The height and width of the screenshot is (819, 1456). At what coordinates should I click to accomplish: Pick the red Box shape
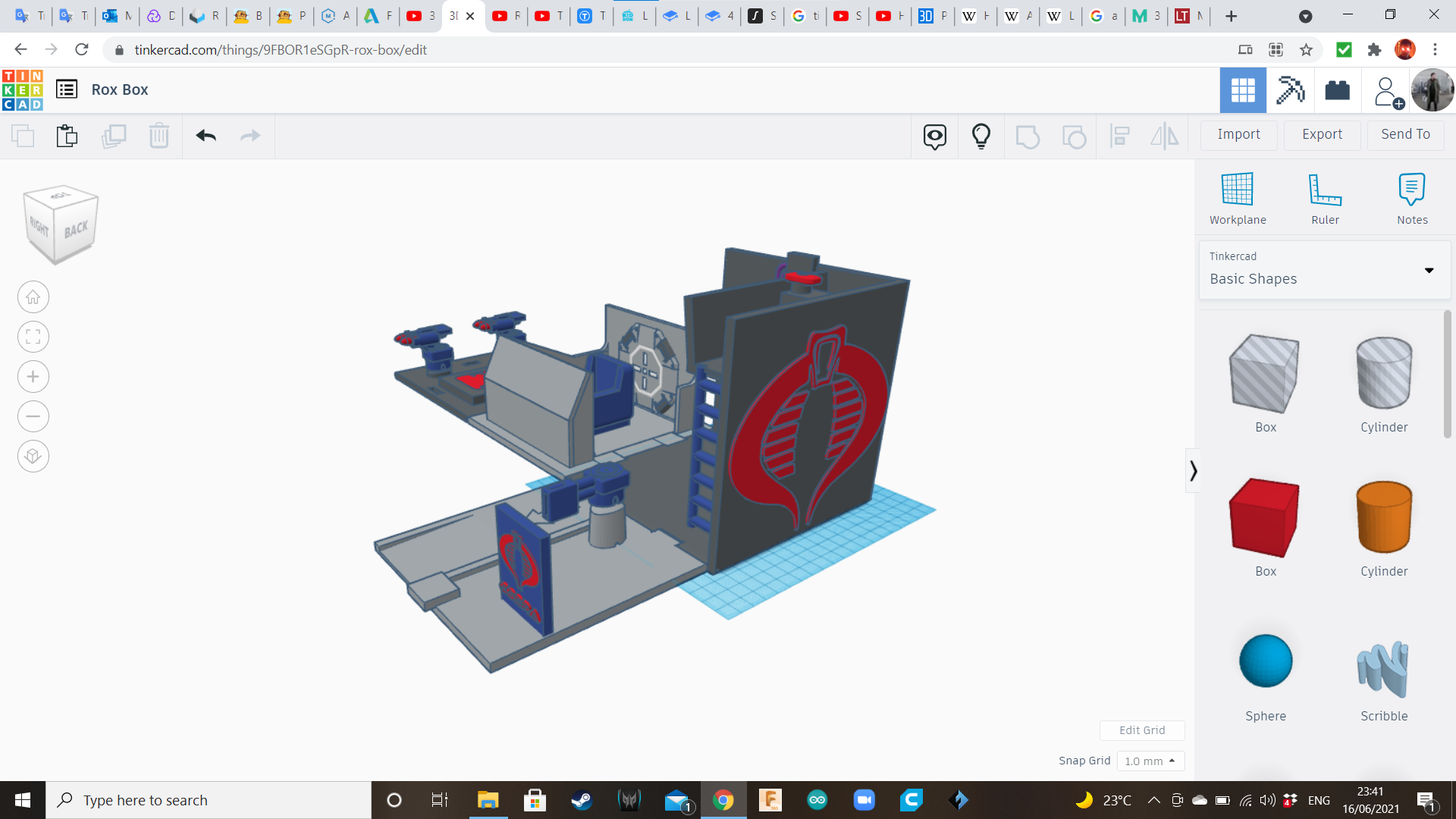click(1265, 518)
